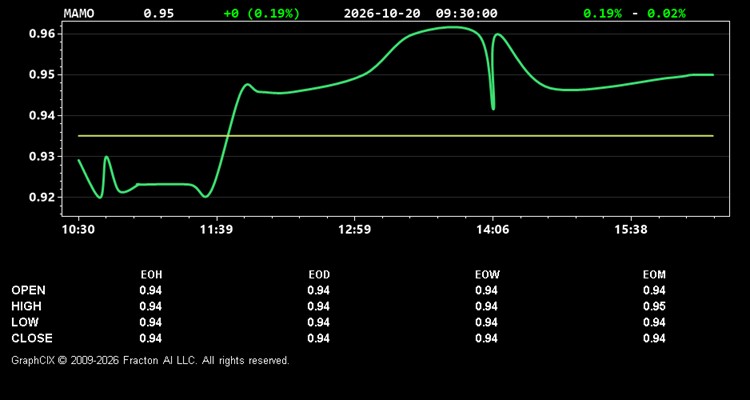Click the 2026-10-20 date label
Screen dimensions: 750x400
[x=382, y=13]
